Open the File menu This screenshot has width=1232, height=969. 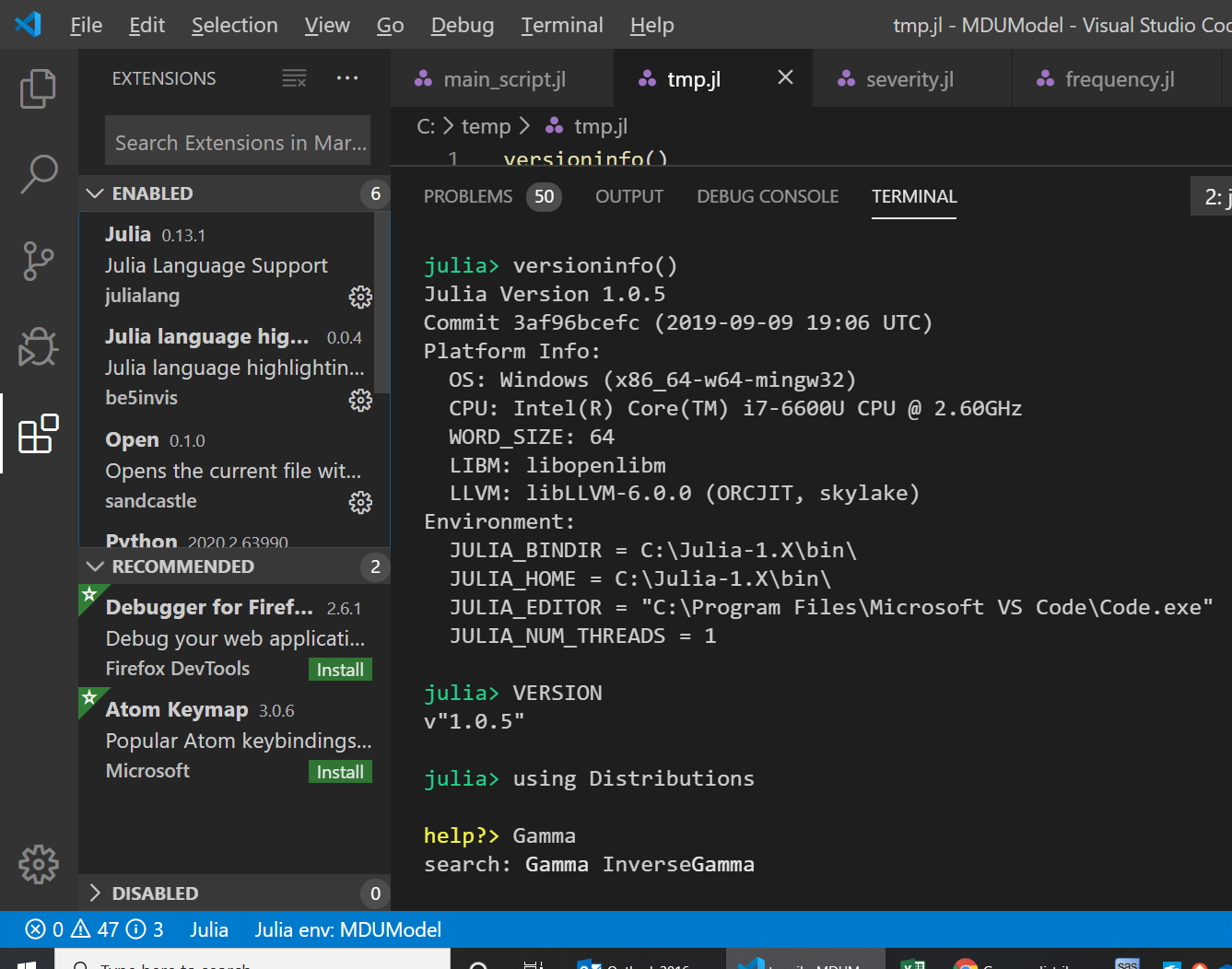[87, 25]
